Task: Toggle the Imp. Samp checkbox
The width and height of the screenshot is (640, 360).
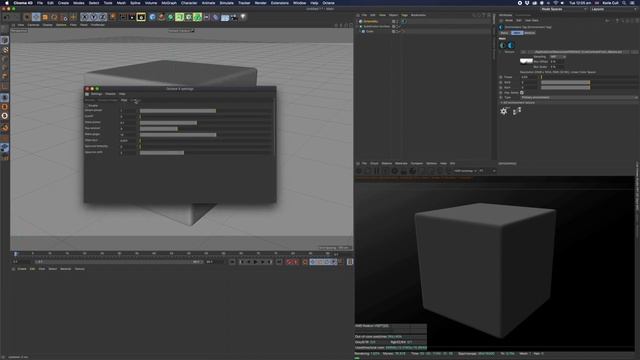Action: (x=522, y=93)
